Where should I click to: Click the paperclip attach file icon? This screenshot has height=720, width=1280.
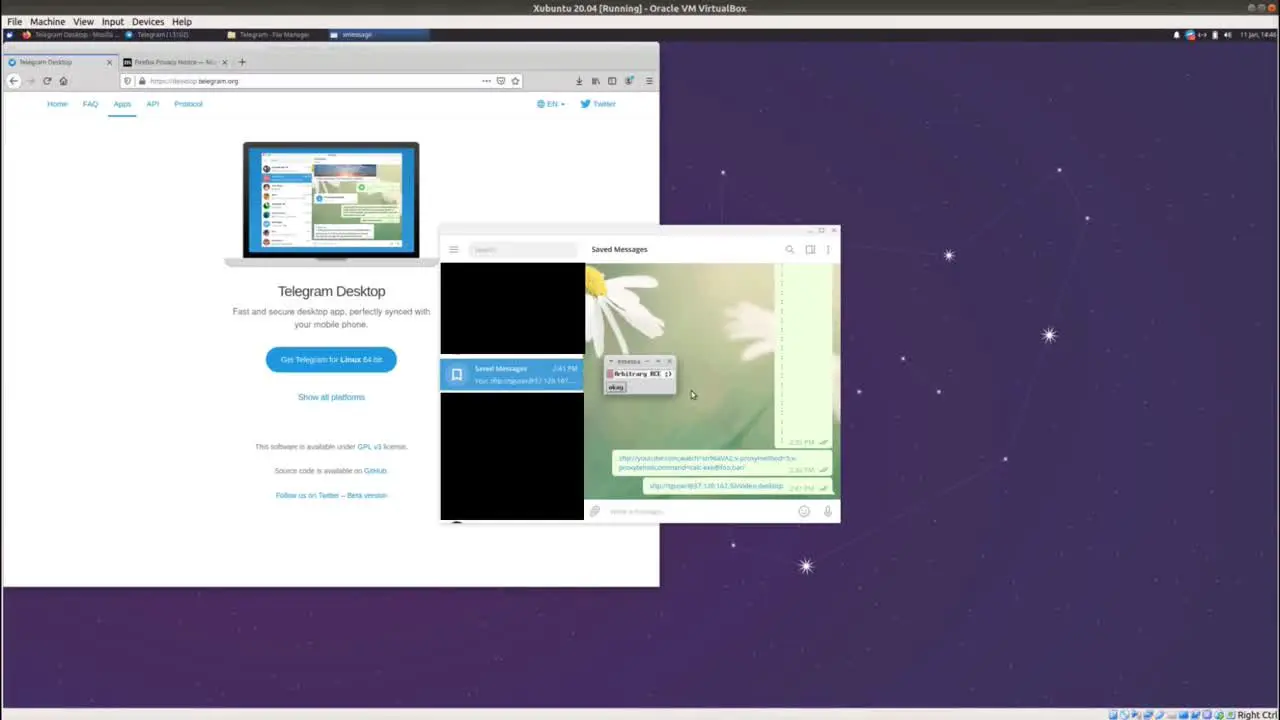tap(595, 511)
